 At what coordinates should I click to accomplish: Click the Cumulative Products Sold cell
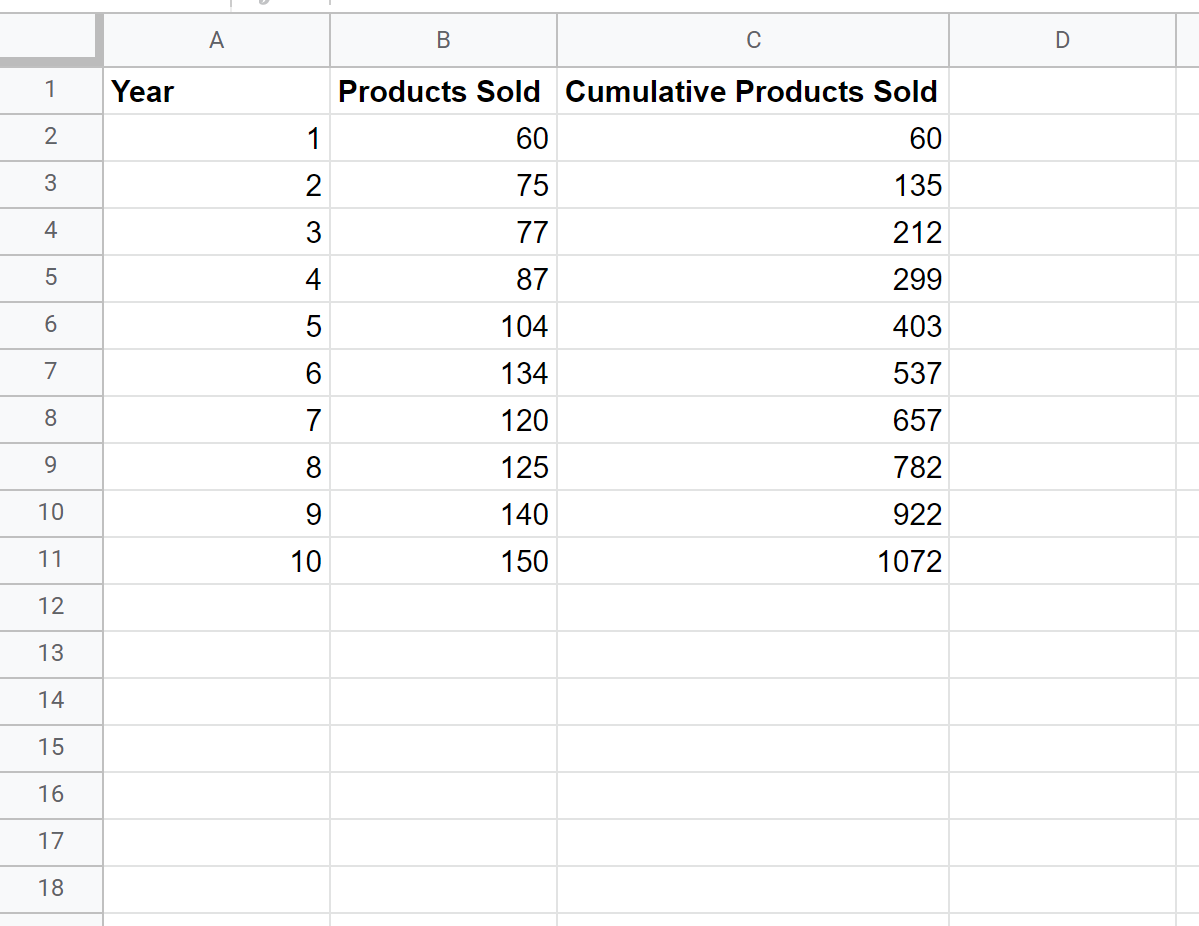[x=753, y=91]
